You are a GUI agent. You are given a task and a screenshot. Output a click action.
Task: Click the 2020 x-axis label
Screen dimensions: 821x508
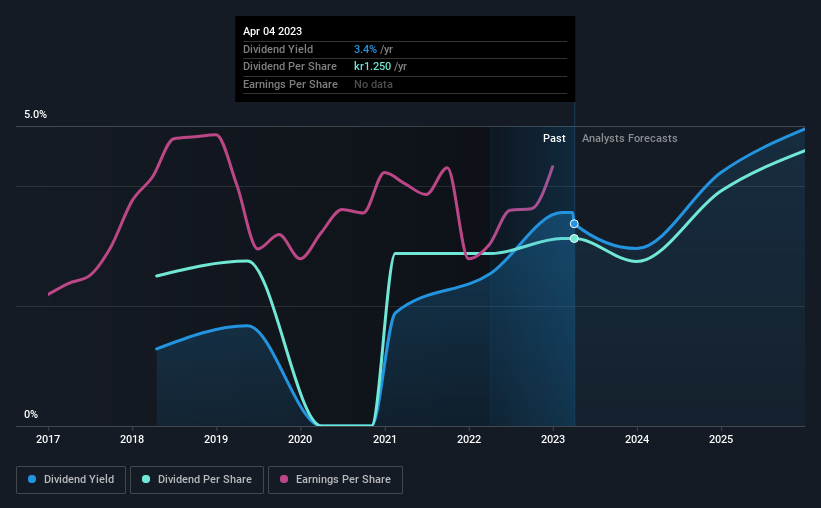(x=300, y=439)
